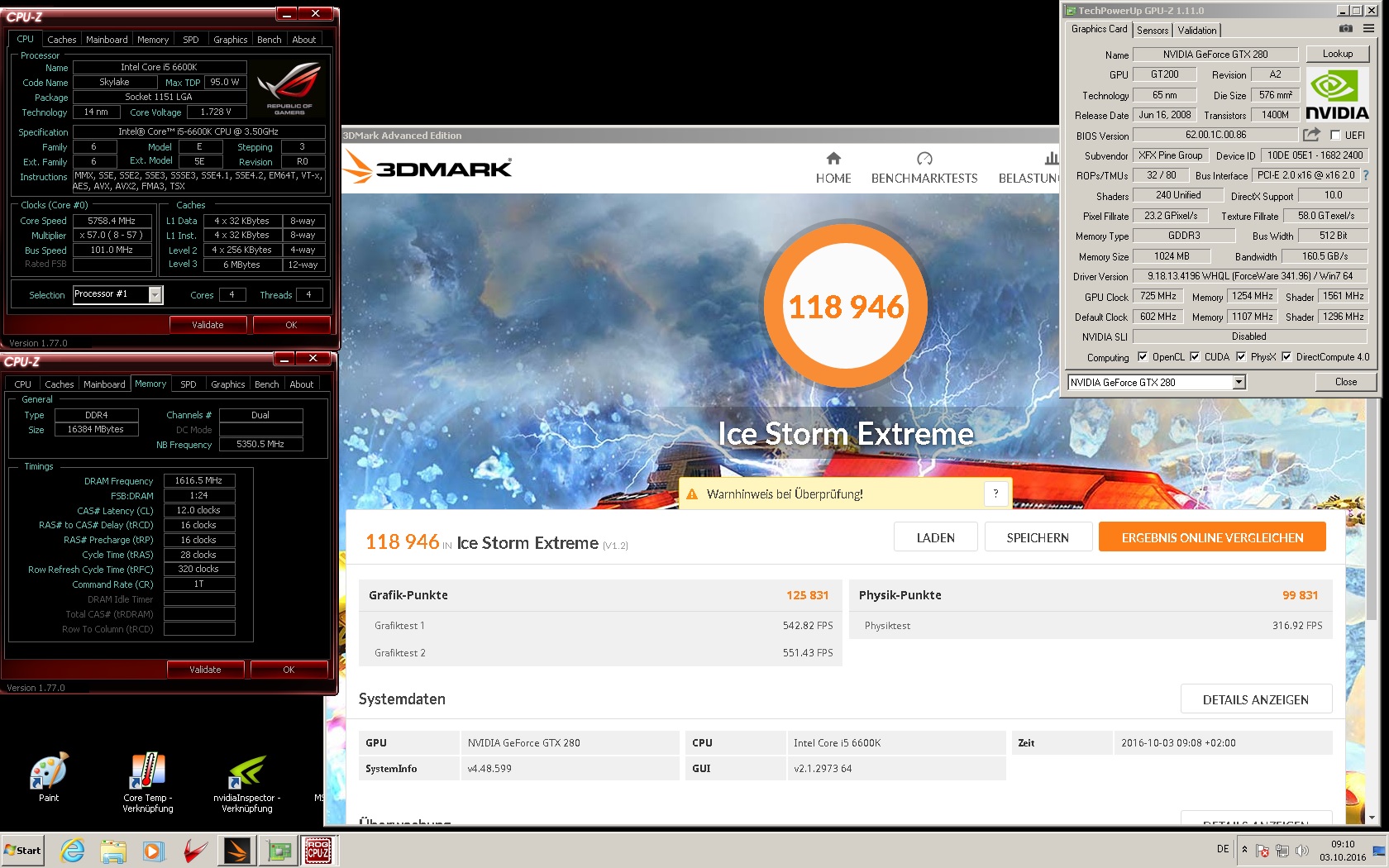1389x868 pixels.
Task: Click 3DMark scrollbar down arrow
Action: 1372,818
